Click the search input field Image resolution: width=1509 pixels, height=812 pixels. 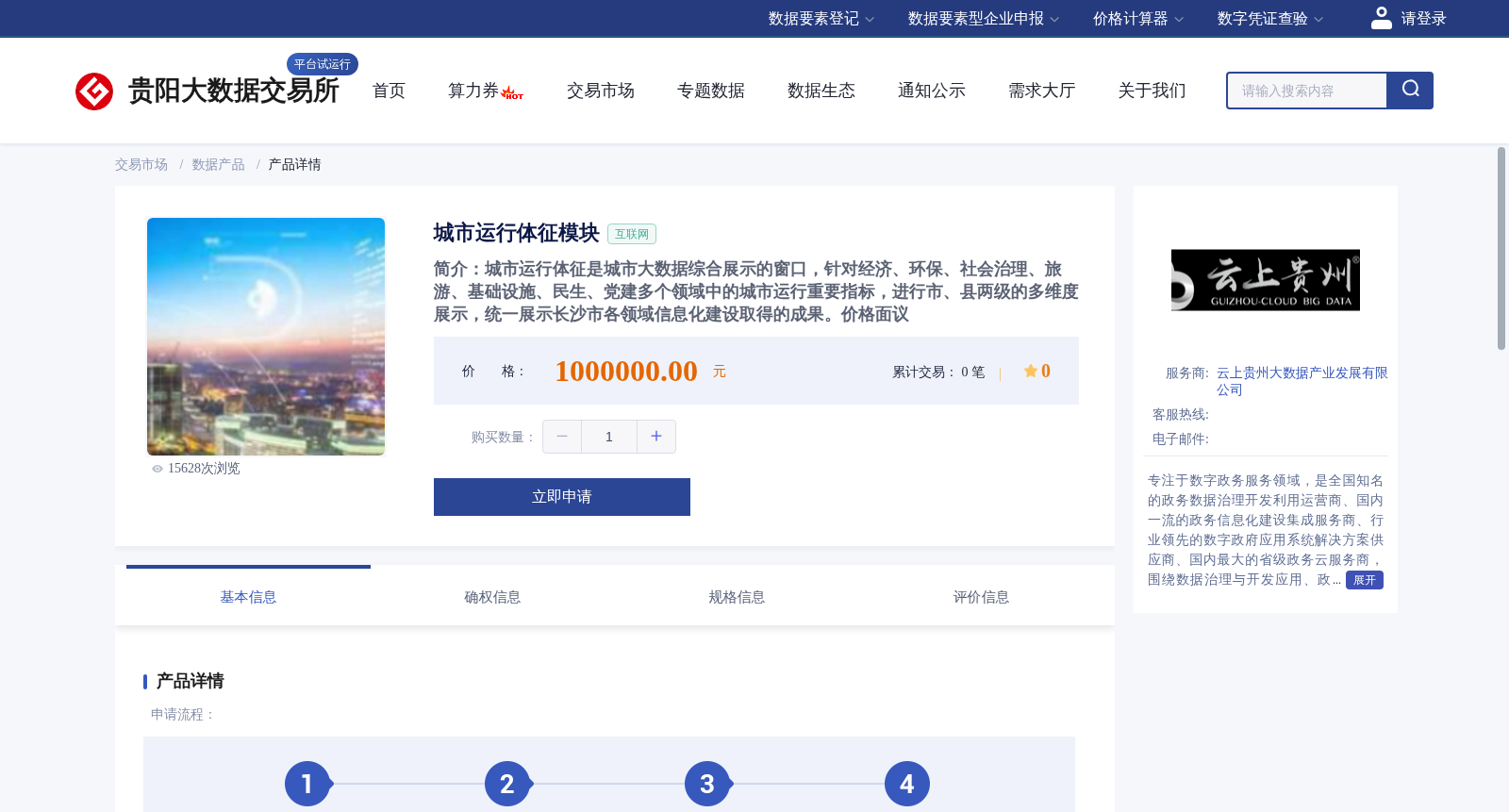[x=1307, y=91]
